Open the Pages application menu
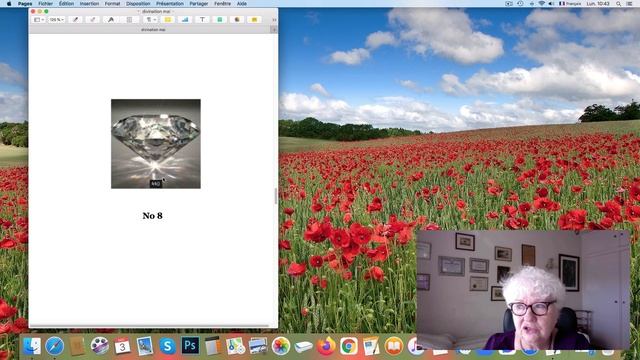The height and width of the screenshot is (360, 640). [x=25, y=3]
